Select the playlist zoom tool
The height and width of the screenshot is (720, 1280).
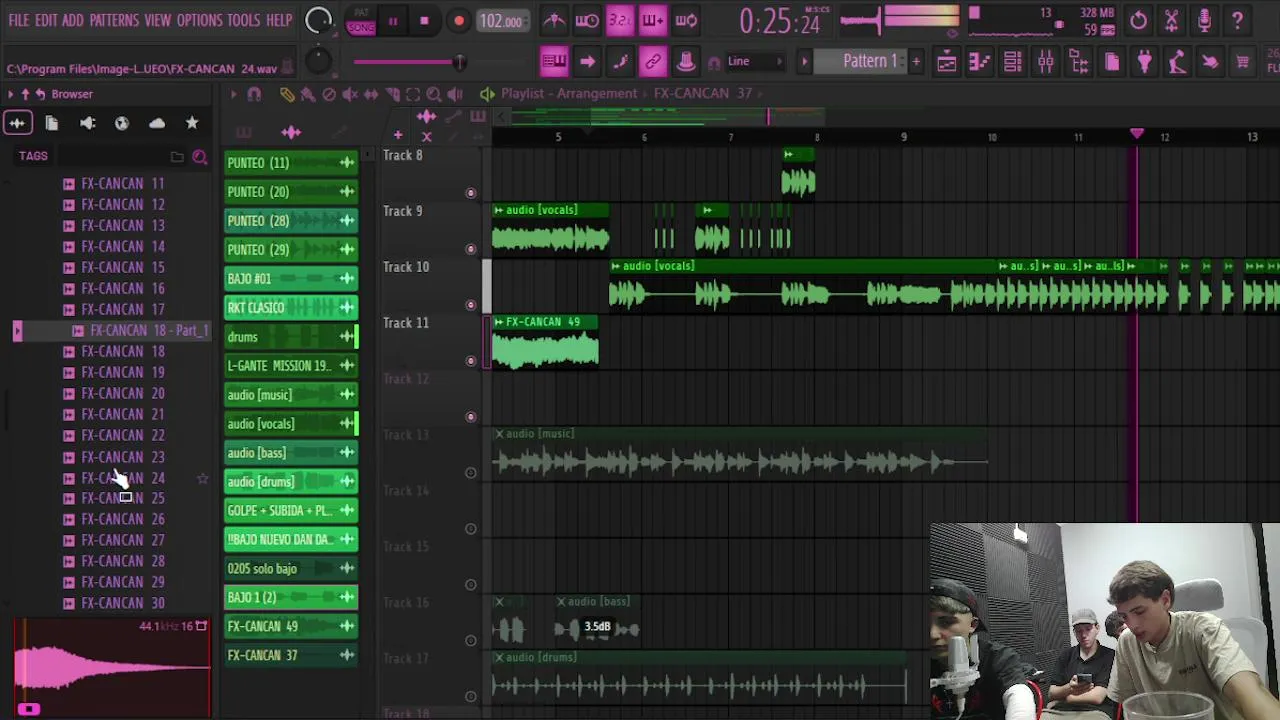tap(434, 94)
